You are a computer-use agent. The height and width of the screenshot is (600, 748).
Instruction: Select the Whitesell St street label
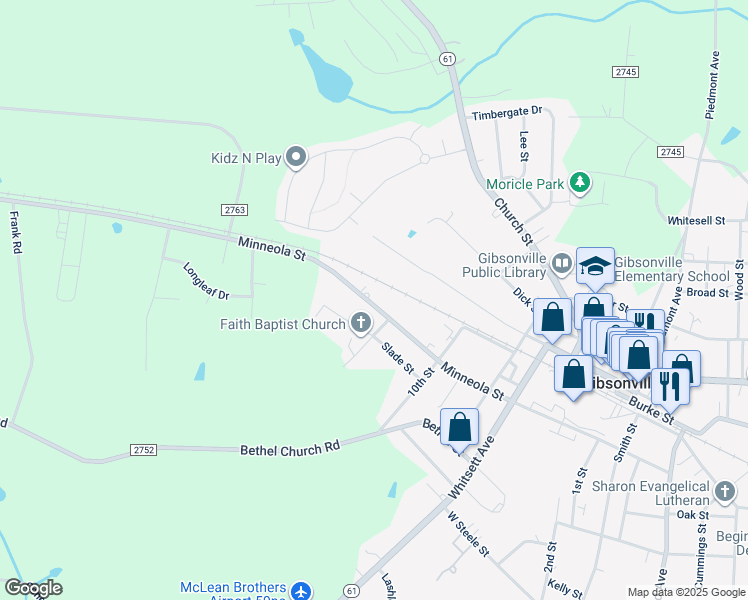click(x=696, y=220)
